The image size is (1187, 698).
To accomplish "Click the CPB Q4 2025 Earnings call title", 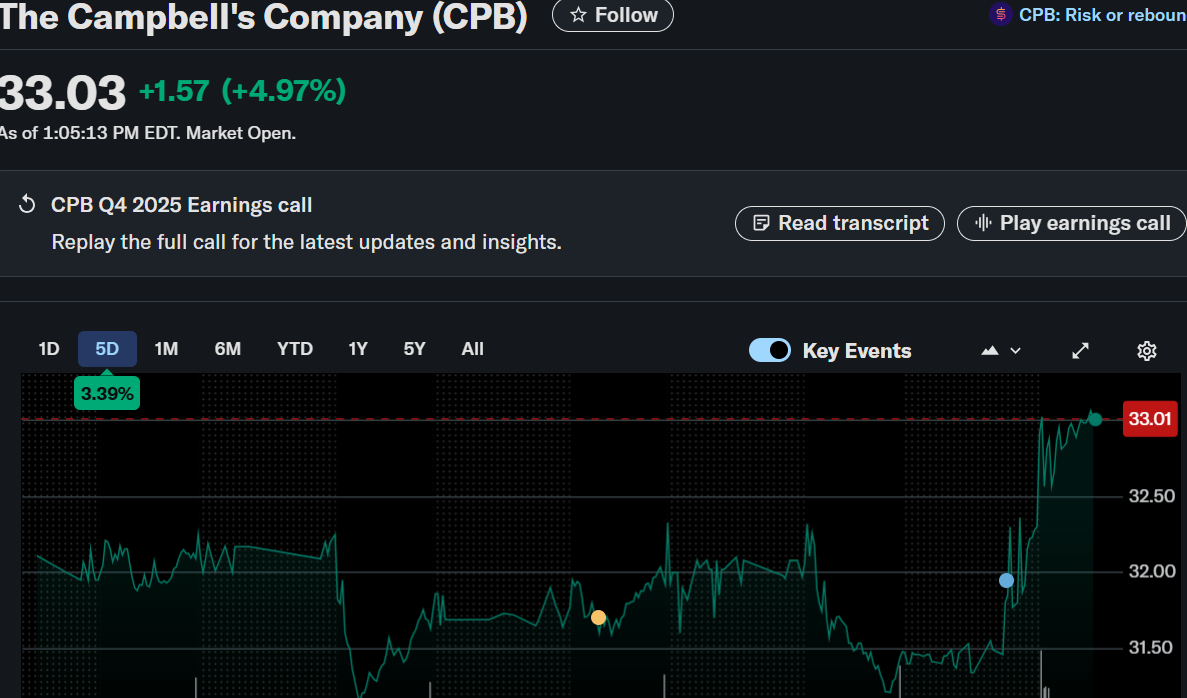I will 182,205.
